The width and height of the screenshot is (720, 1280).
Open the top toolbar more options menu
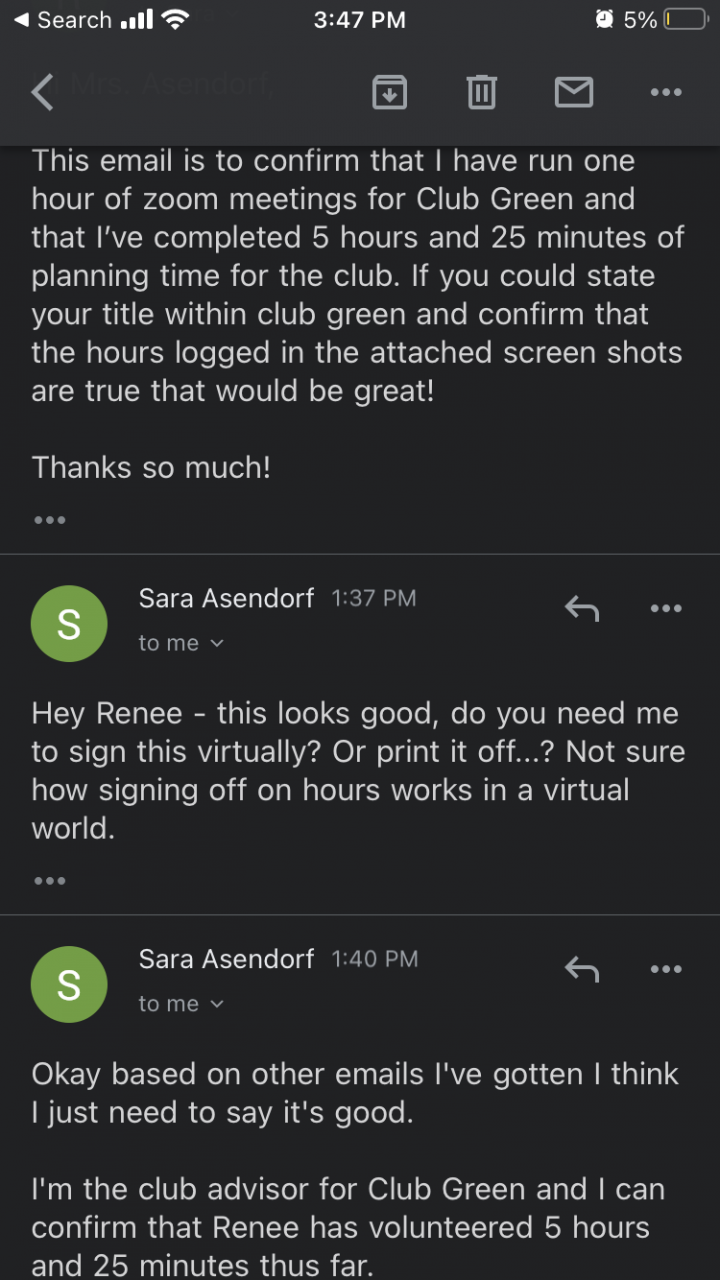click(x=665, y=93)
